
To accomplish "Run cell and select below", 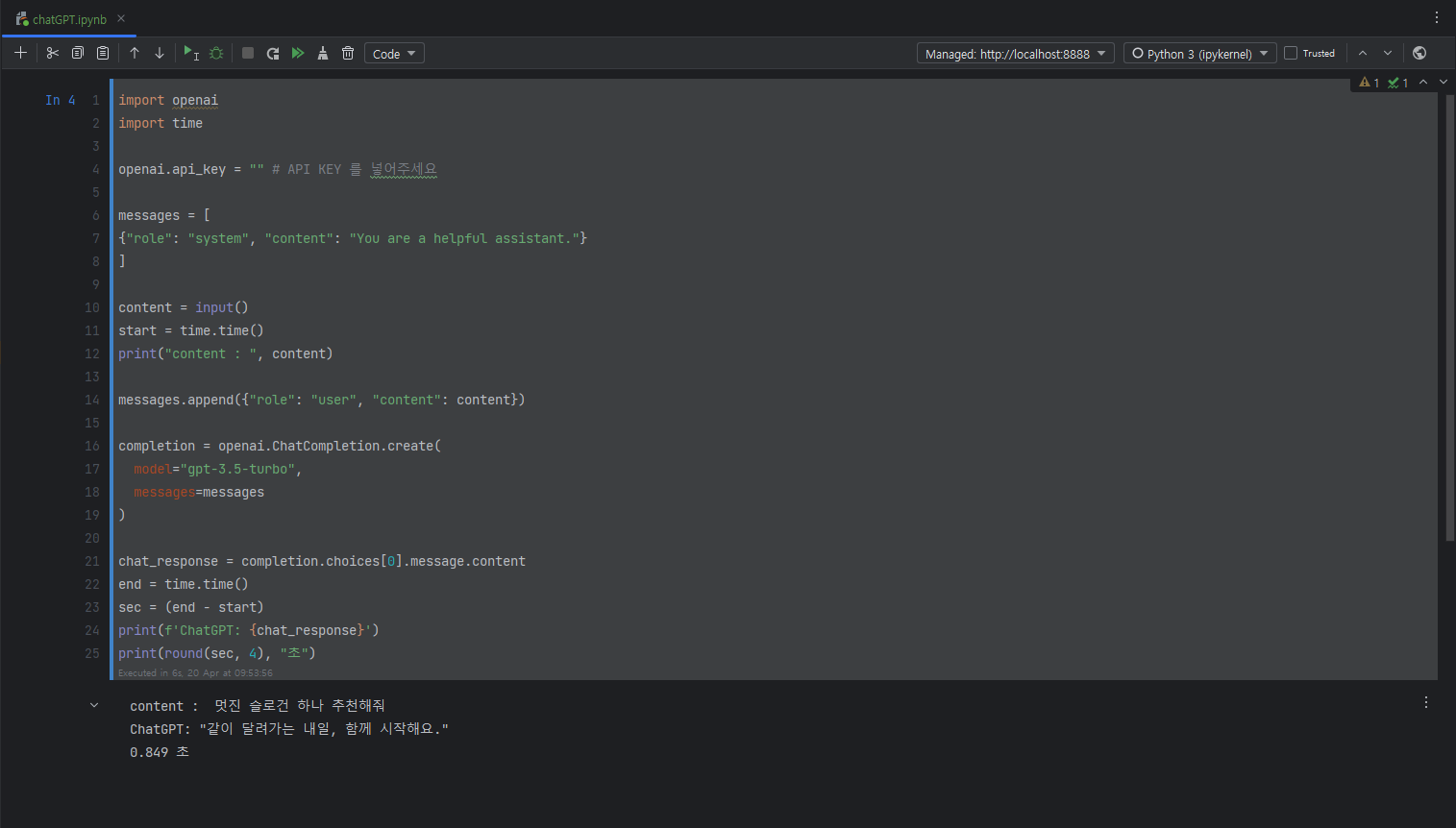I will pyautogui.click(x=191, y=53).
